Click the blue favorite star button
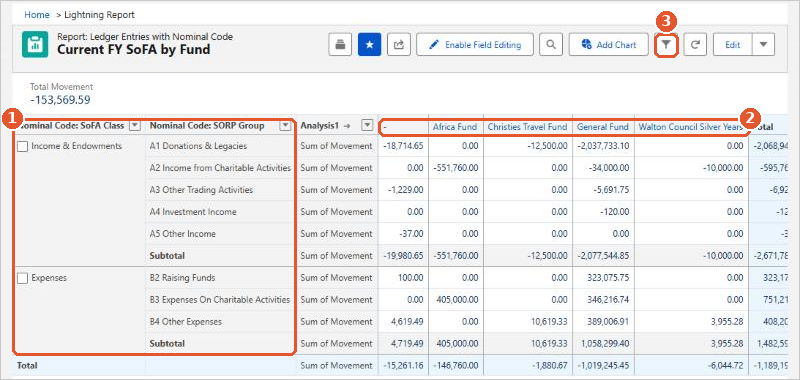800x380 pixels. coord(369,44)
